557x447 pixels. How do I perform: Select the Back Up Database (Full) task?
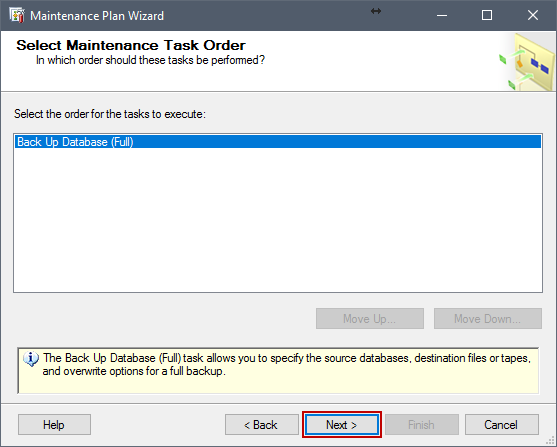(x=278, y=142)
